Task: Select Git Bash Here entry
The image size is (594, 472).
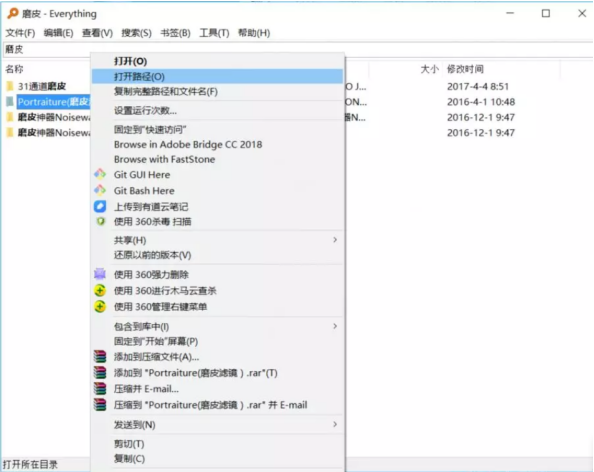Action: click(x=217, y=191)
